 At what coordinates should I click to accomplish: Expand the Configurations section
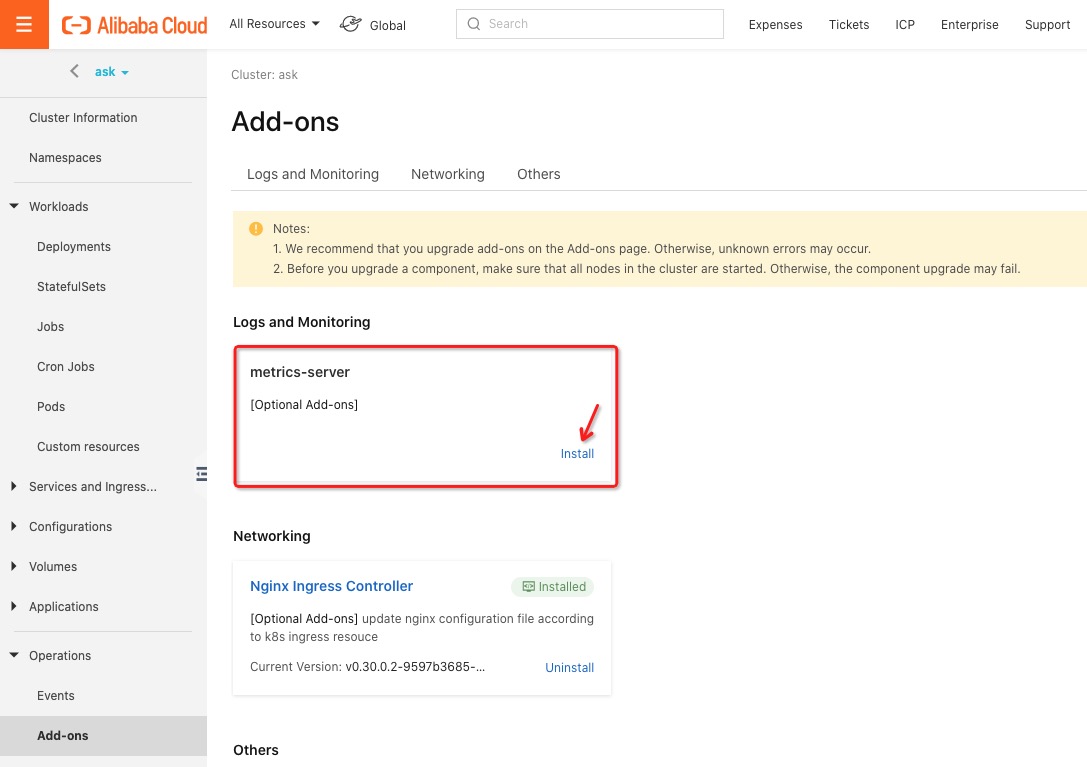(x=14, y=526)
